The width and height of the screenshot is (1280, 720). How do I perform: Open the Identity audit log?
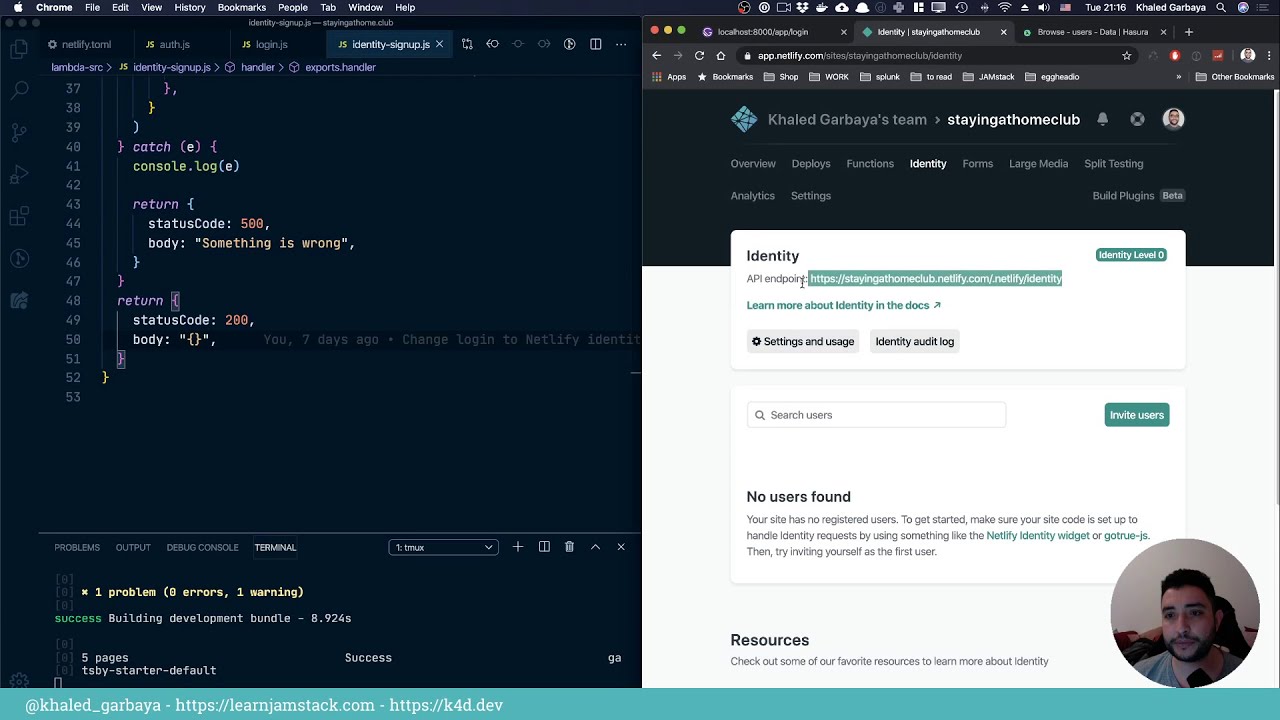915,342
